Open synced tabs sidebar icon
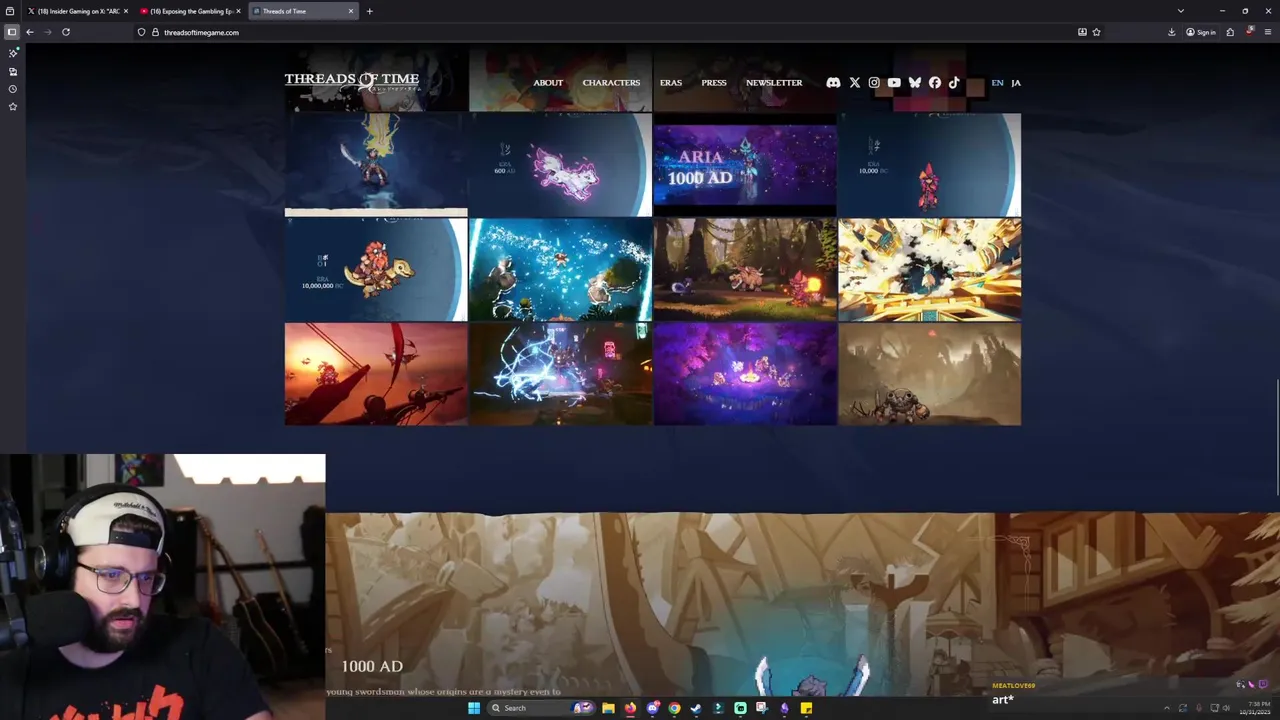Image resolution: width=1280 pixels, height=720 pixels. pyautogui.click(x=12, y=72)
